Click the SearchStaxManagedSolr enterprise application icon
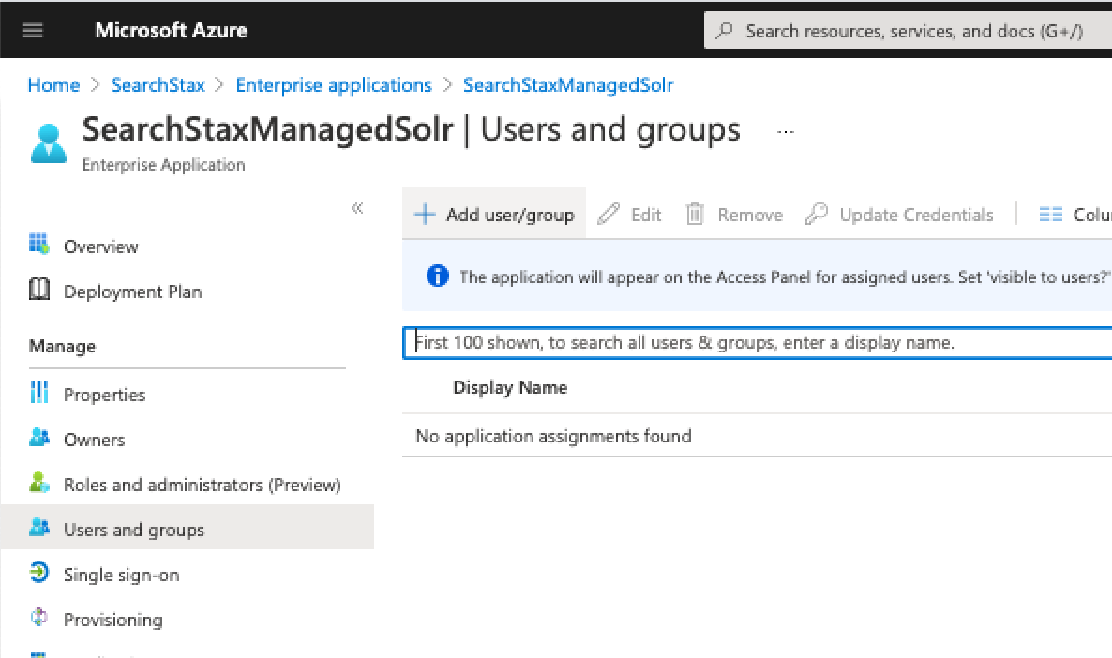The width and height of the screenshot is (1112, 658). tap(49, 143)
